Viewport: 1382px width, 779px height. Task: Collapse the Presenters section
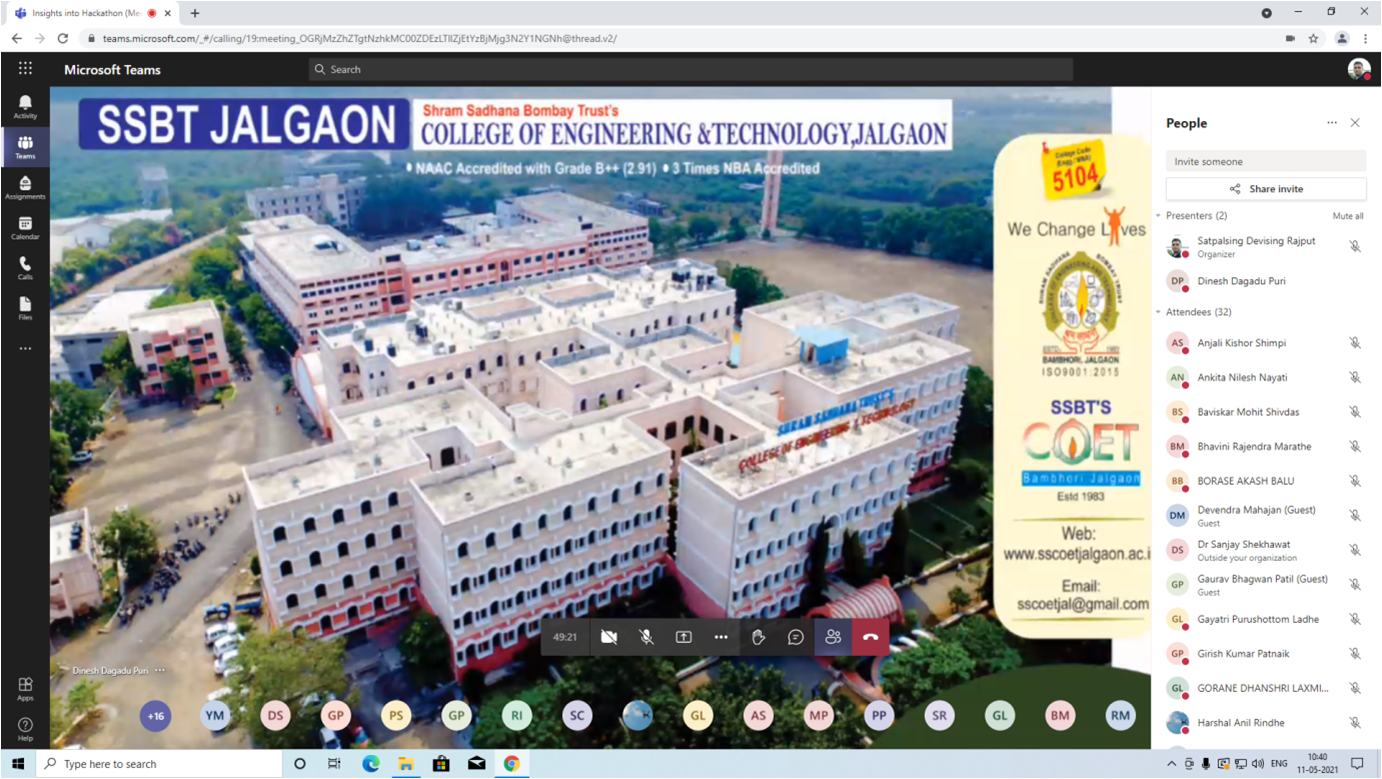pyautogui.click(x=1158, y=216)
